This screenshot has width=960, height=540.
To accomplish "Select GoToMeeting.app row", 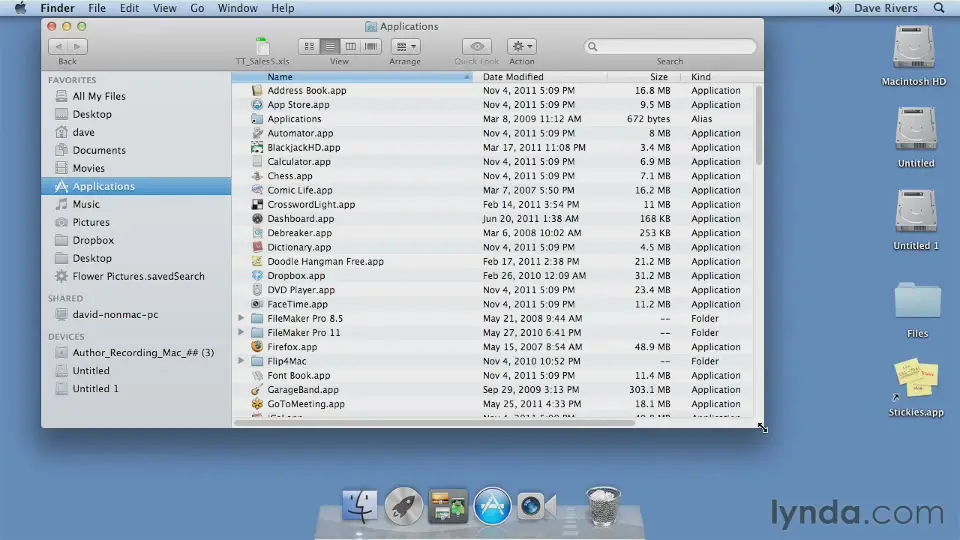I will pos(493,404).
